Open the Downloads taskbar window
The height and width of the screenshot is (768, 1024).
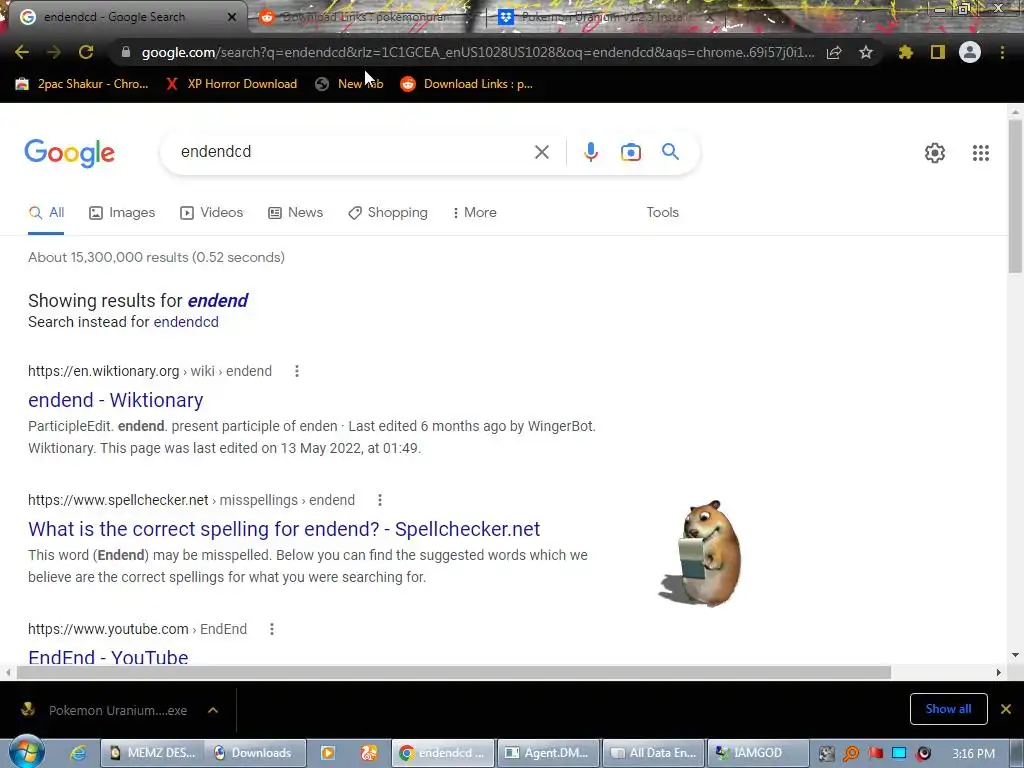[255, 753]
